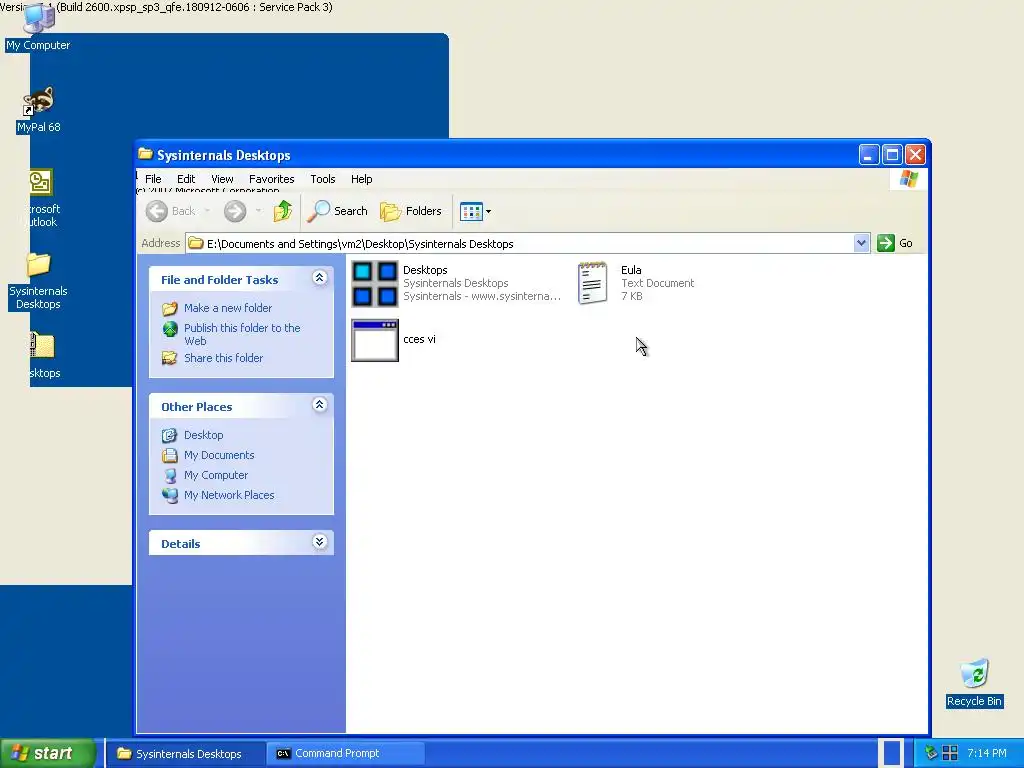Open the Back history dropdown arrow
The width and height of the screenshot is (1024, 768).
tap(207, 211)
